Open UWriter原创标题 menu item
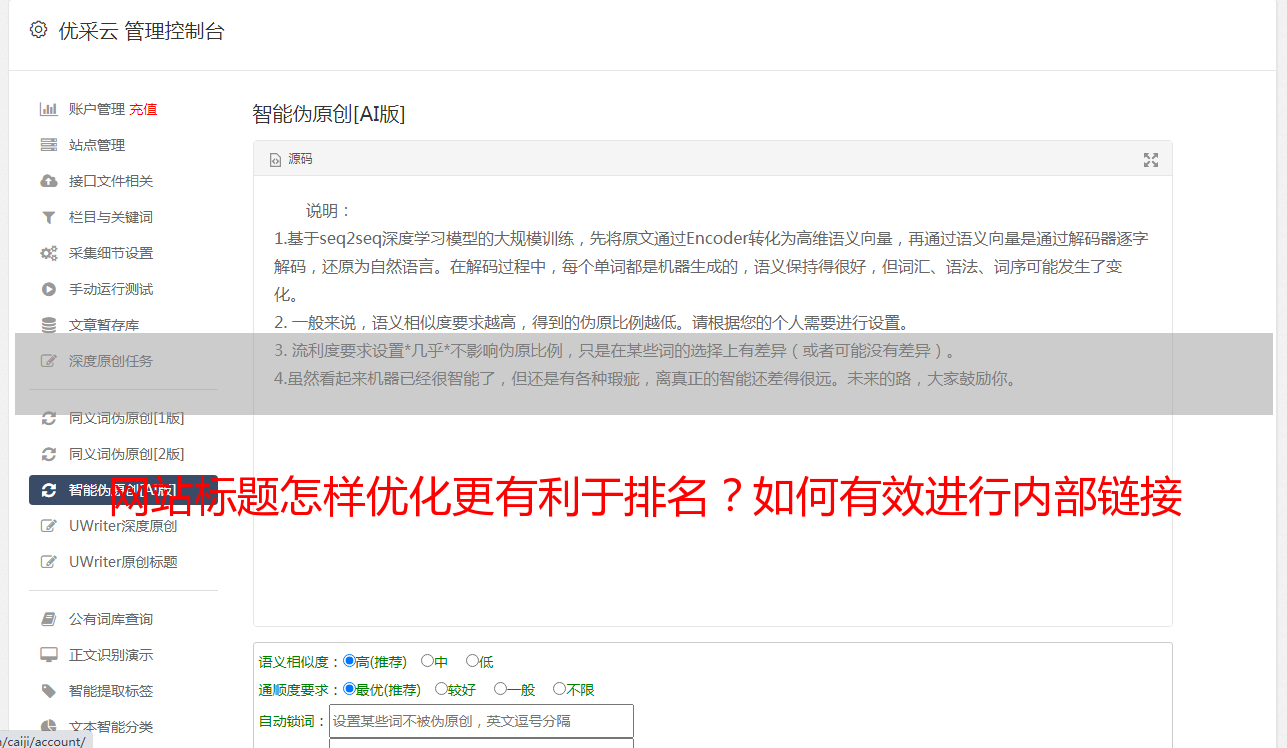The height and width of the screenshot is (748, 1287). click(x=124, y=562)
